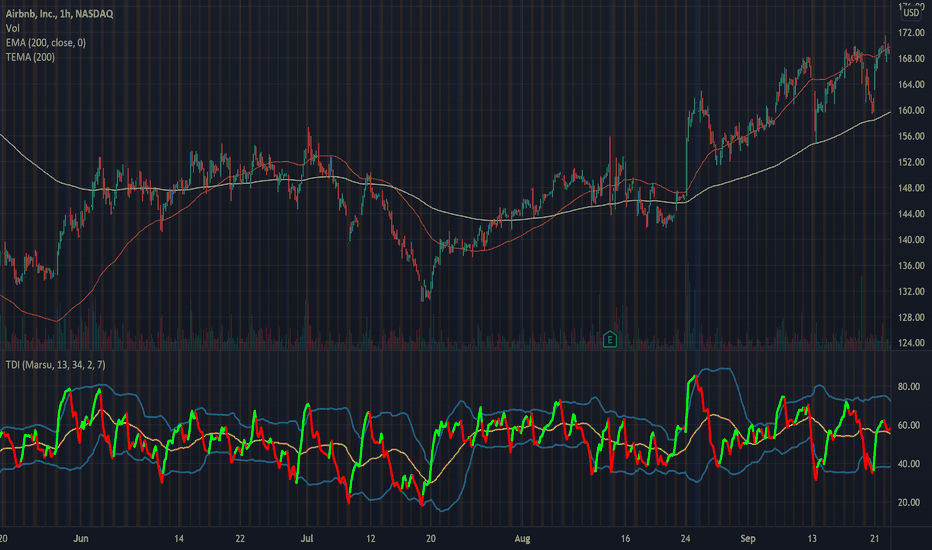
Task: Click the 160.00 price axis label
Action: point(911,110)
